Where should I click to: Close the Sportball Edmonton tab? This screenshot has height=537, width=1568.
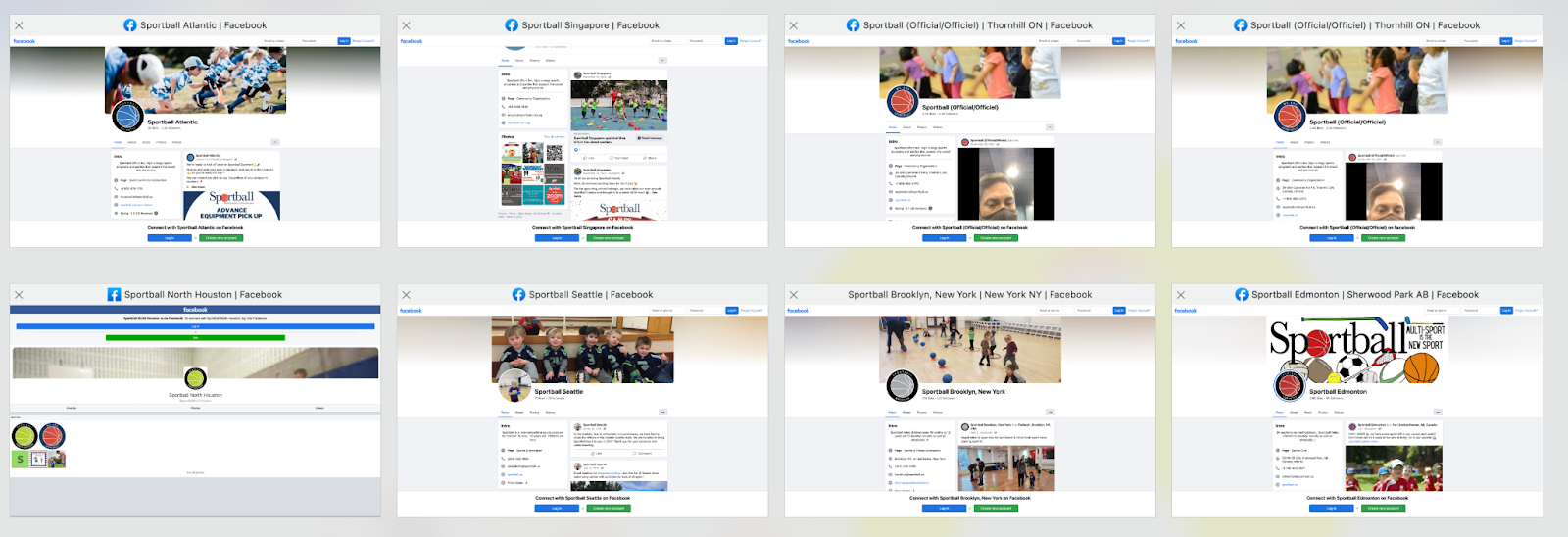click(x=1180, y=295)
